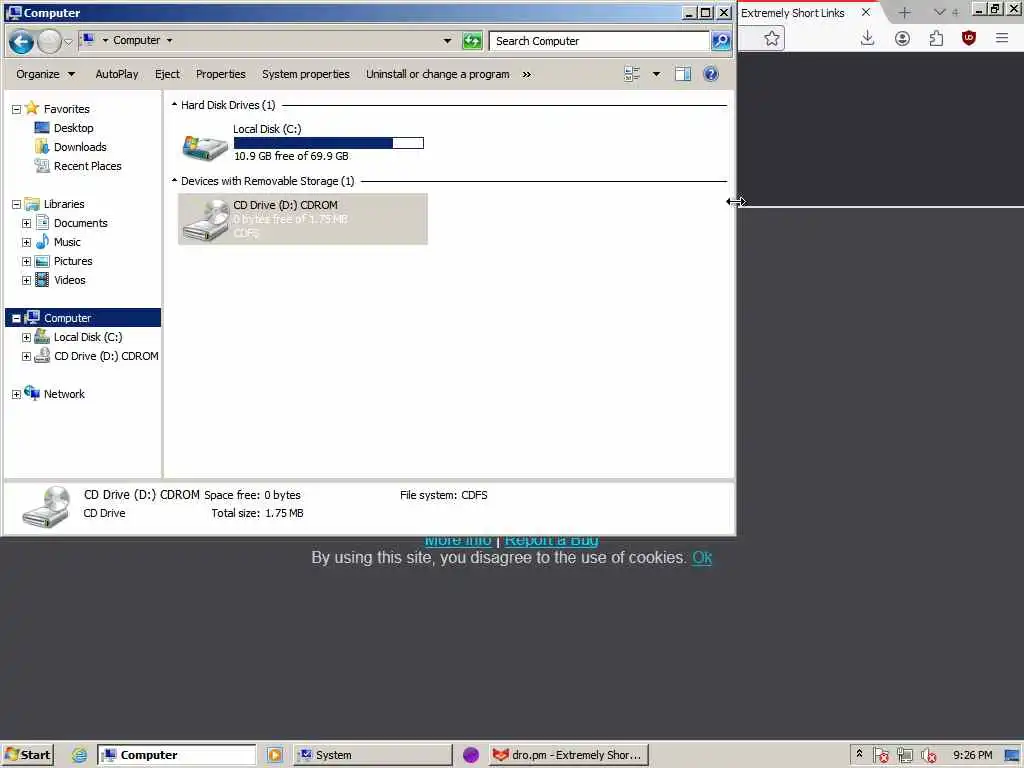
Task: Select the Network icon in the sidebar
Action: click(x=32, y=393)
